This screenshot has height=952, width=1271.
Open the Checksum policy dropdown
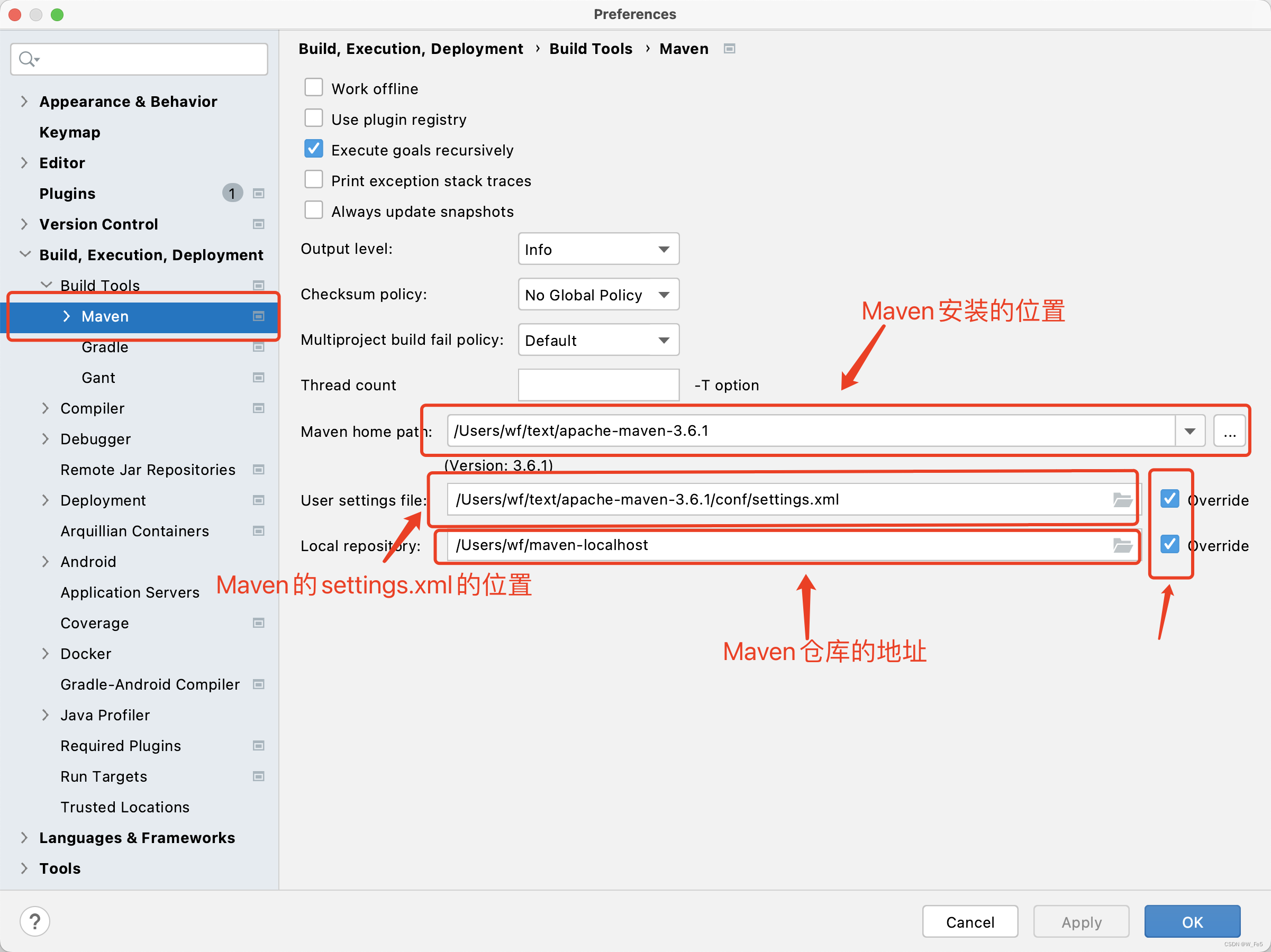[x=598, y=295]
